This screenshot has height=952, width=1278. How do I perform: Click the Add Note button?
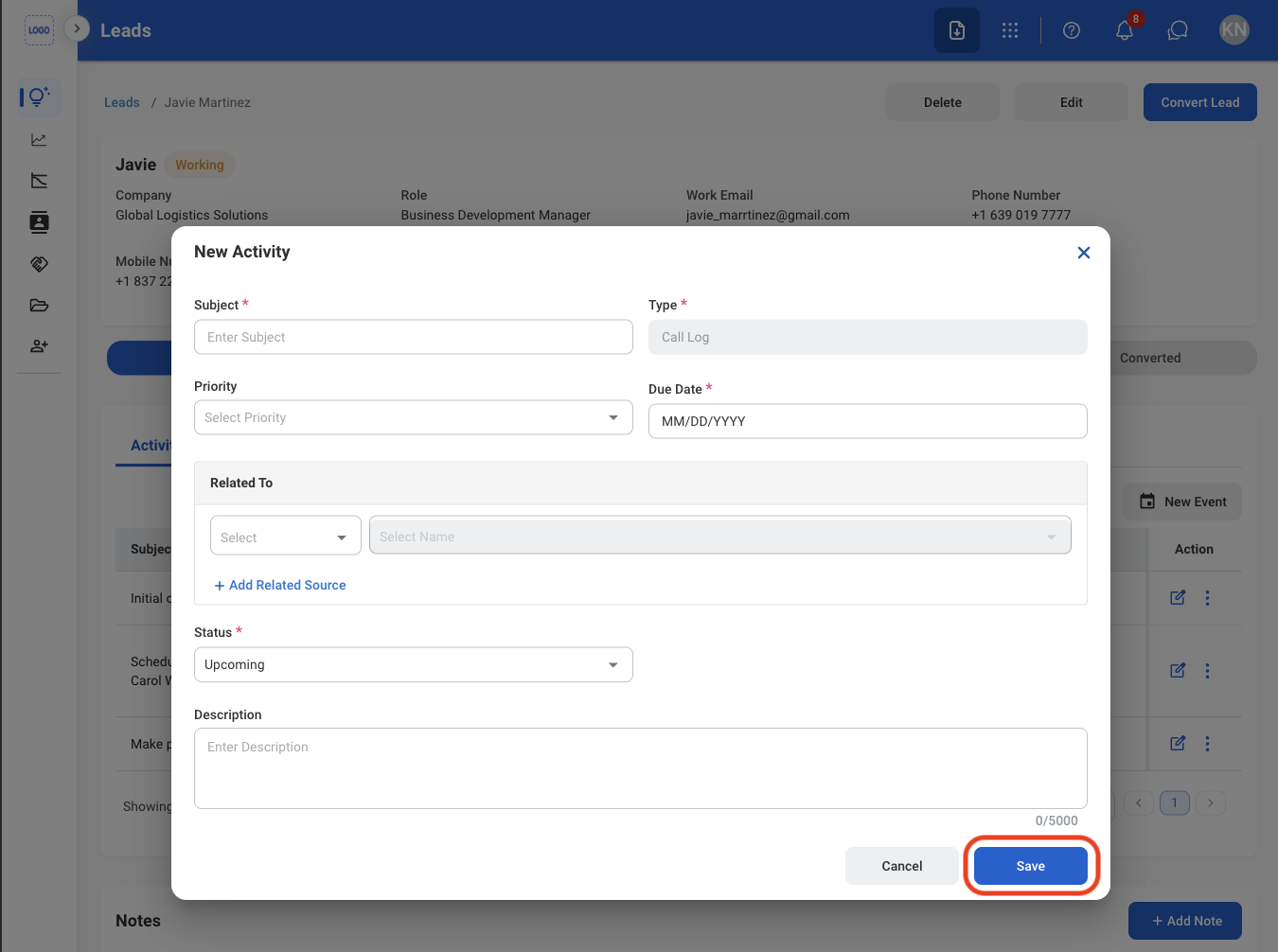click(1185, 921)
